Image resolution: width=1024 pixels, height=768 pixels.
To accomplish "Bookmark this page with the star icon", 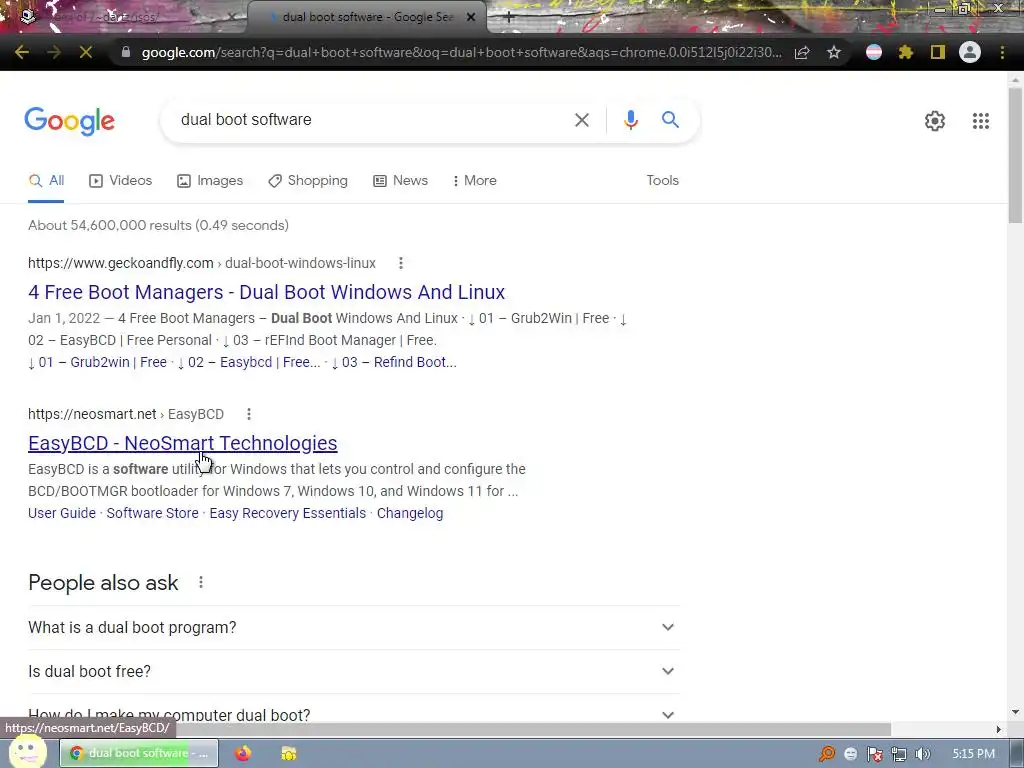I will pos(834,52).
